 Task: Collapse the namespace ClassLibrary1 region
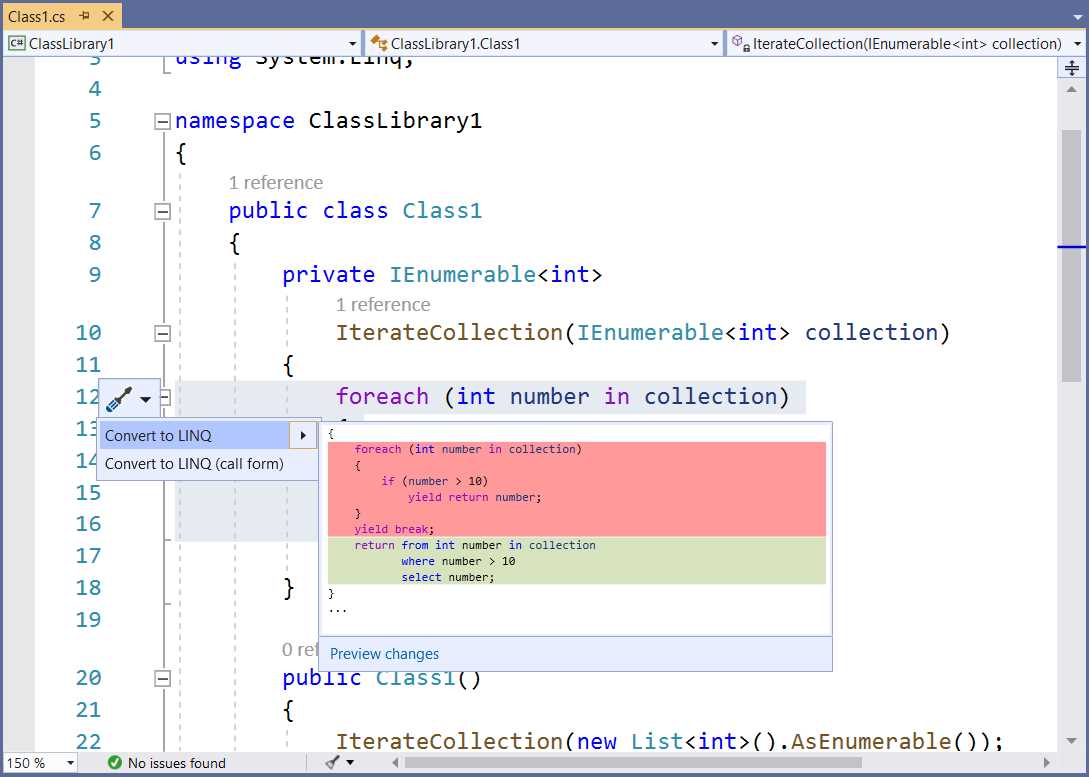click(x=161, y=120)
